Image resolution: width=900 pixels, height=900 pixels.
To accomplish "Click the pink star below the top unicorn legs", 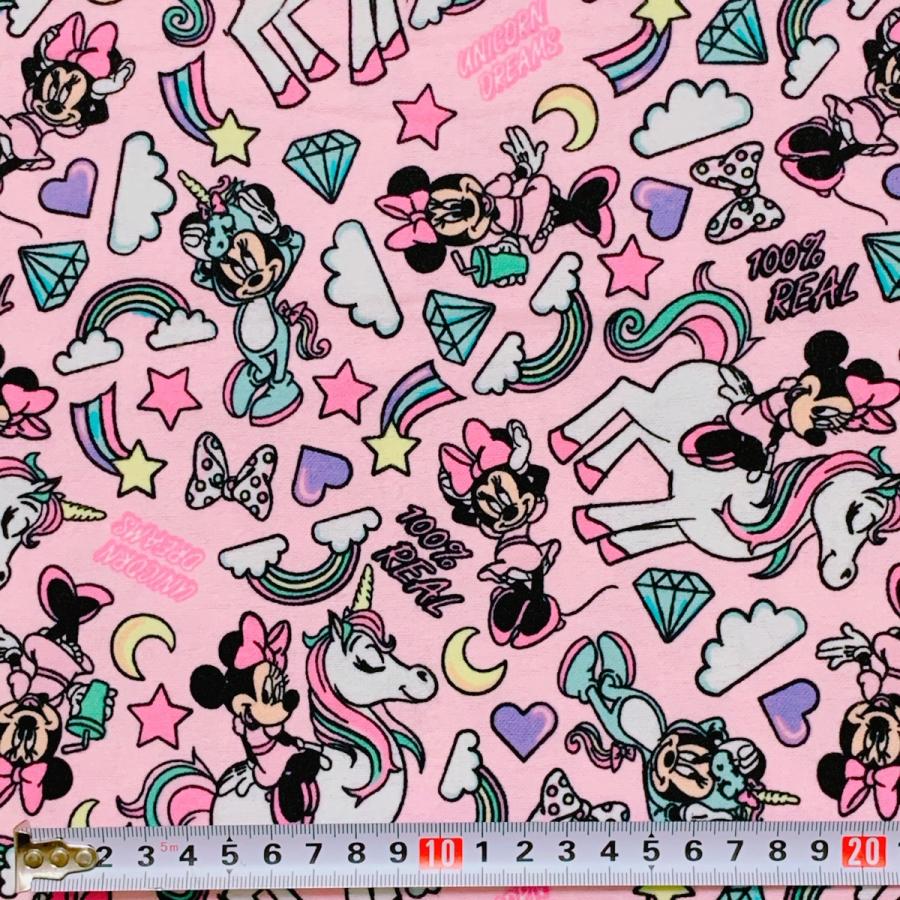I will tap(423, 117).
